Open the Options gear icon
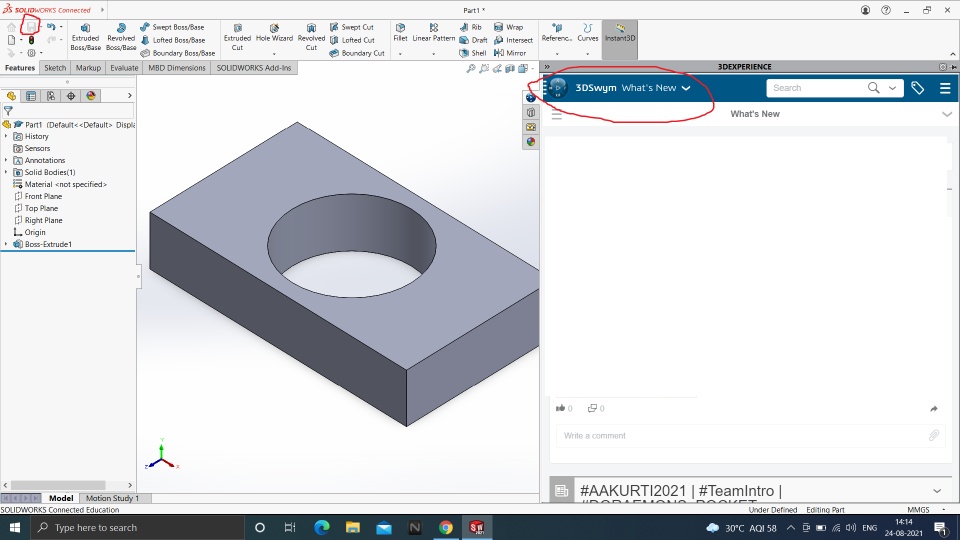The width and height of the screenshot is (960, 540). point(31,53)
